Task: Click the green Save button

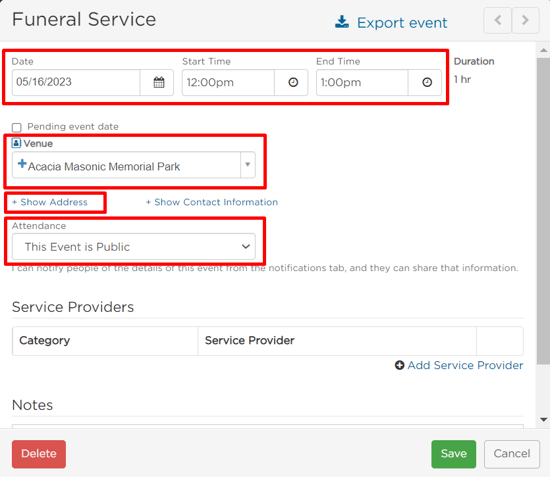Action: 454,454
